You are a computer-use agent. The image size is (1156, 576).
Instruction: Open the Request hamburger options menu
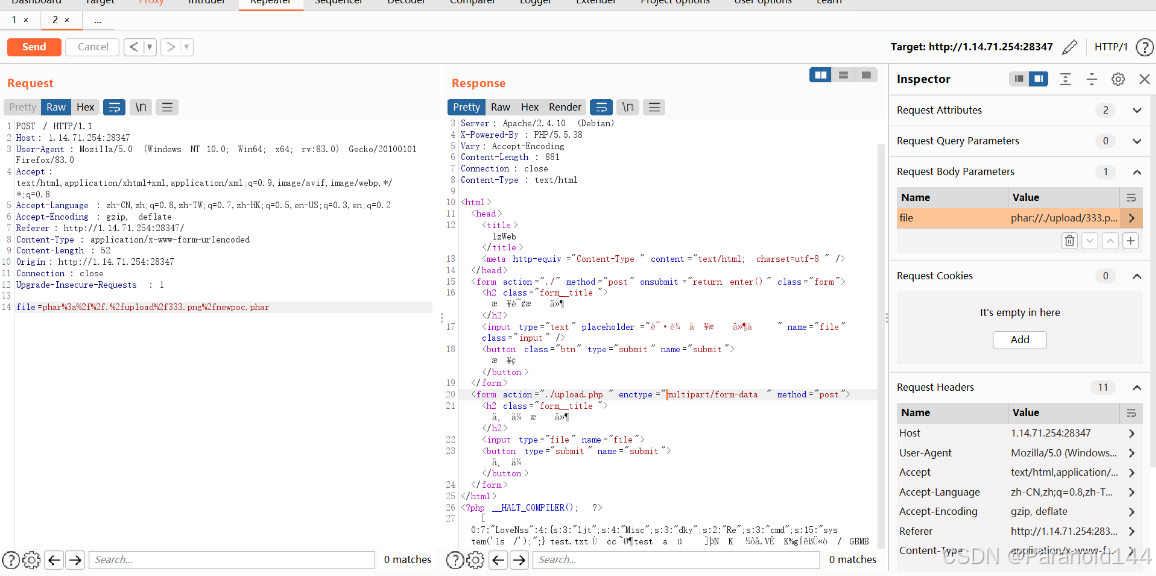[x=167, y=107]
